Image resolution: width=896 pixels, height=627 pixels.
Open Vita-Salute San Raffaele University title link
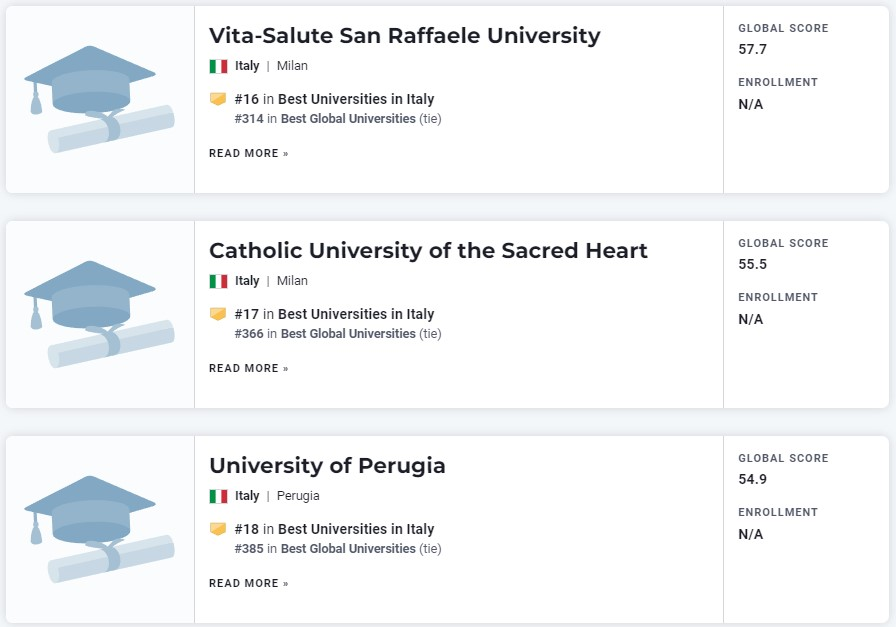[x=405, y=35]
